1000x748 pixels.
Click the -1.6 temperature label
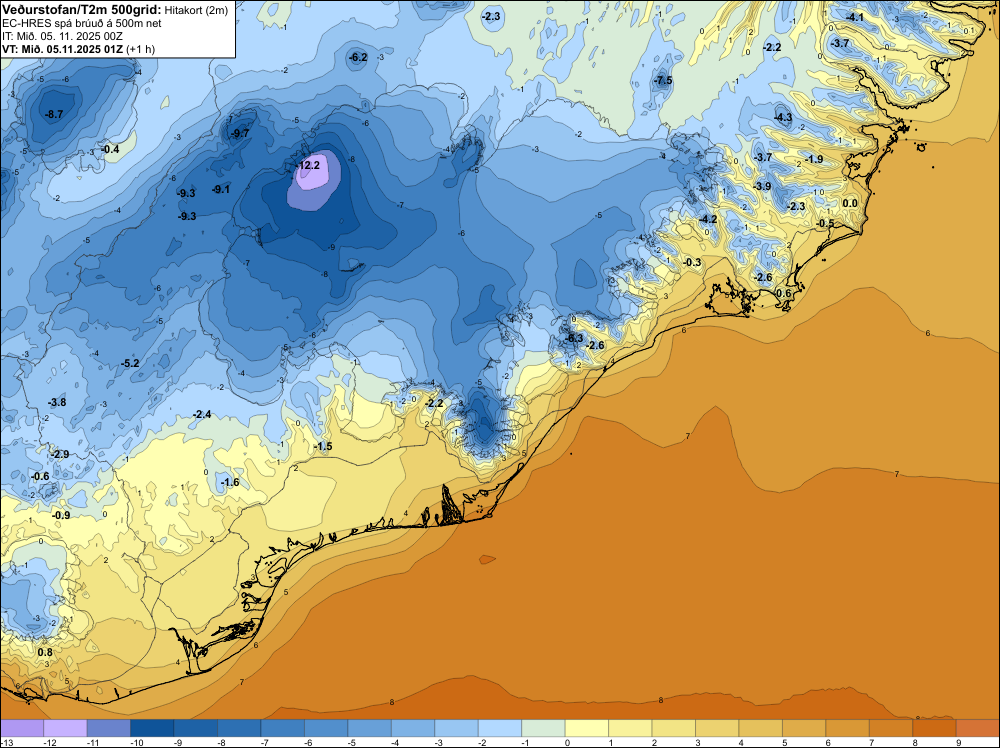click(x=230, y=482)
